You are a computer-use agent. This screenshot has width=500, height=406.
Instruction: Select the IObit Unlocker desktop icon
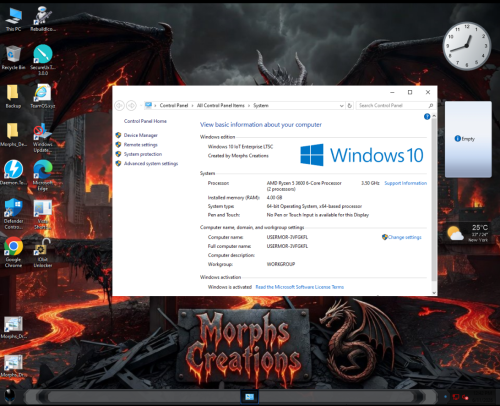pyautogui.click(x=43, y=252)
